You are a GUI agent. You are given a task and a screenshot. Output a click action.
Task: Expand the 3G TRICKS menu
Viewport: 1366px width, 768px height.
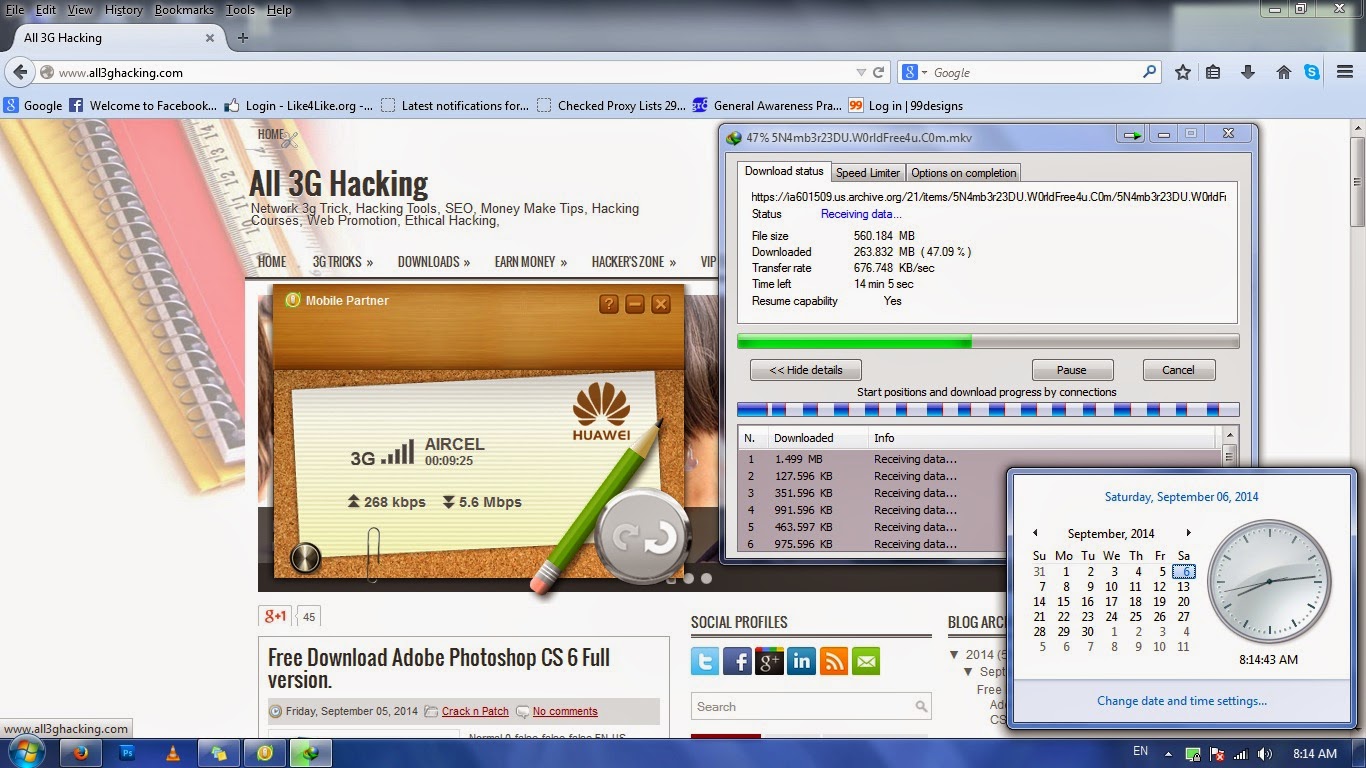pyautogui.click(x=342, y=262)
